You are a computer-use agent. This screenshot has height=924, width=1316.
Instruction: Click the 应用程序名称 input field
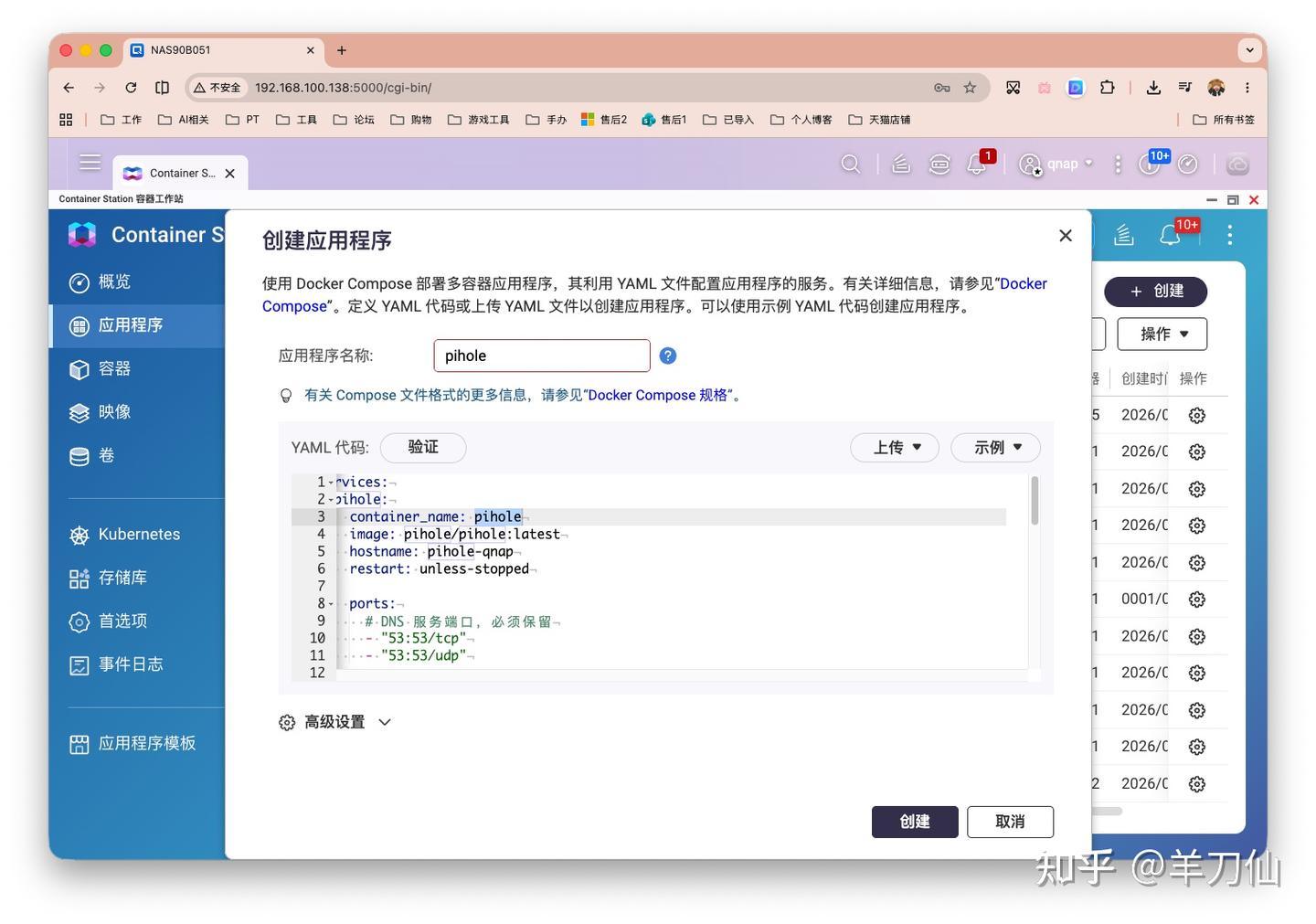coord(542,356)
